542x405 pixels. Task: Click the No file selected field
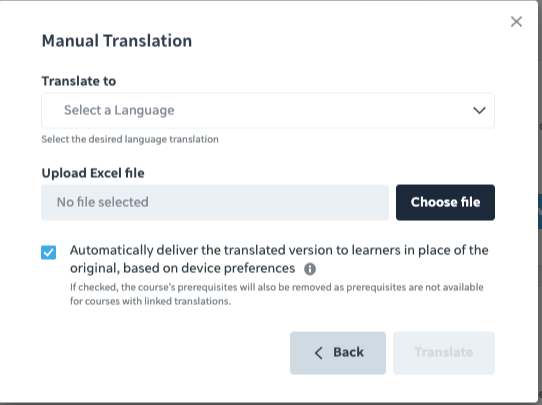(x=215, y=202)
